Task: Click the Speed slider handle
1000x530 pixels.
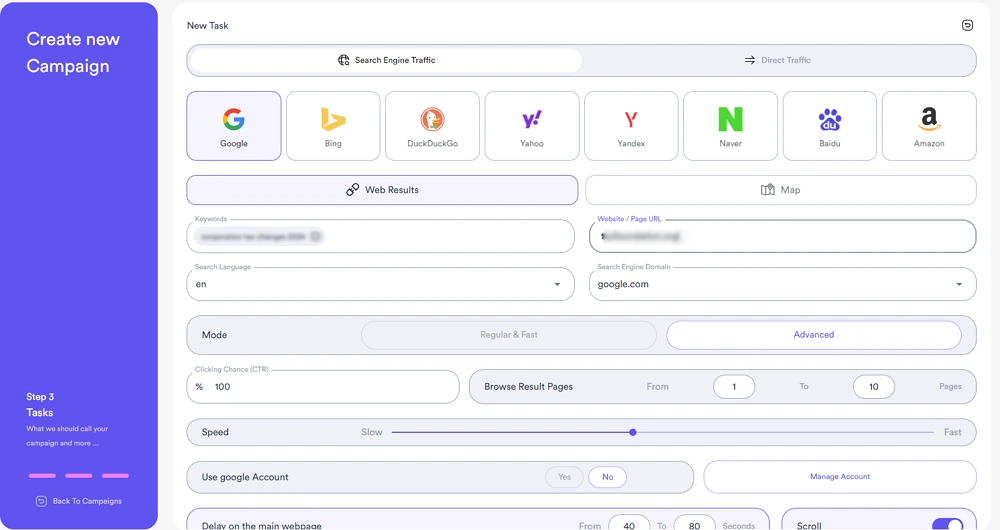Action: tap(633, 433)
